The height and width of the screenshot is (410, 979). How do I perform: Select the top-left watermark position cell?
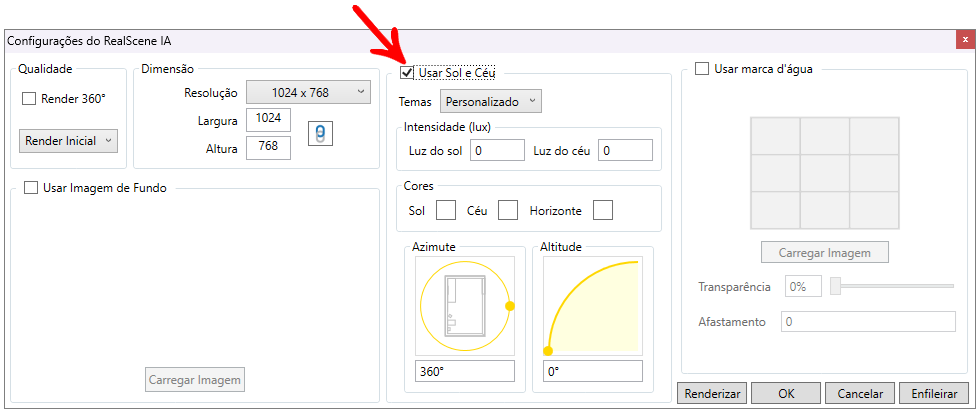(775, 136)
